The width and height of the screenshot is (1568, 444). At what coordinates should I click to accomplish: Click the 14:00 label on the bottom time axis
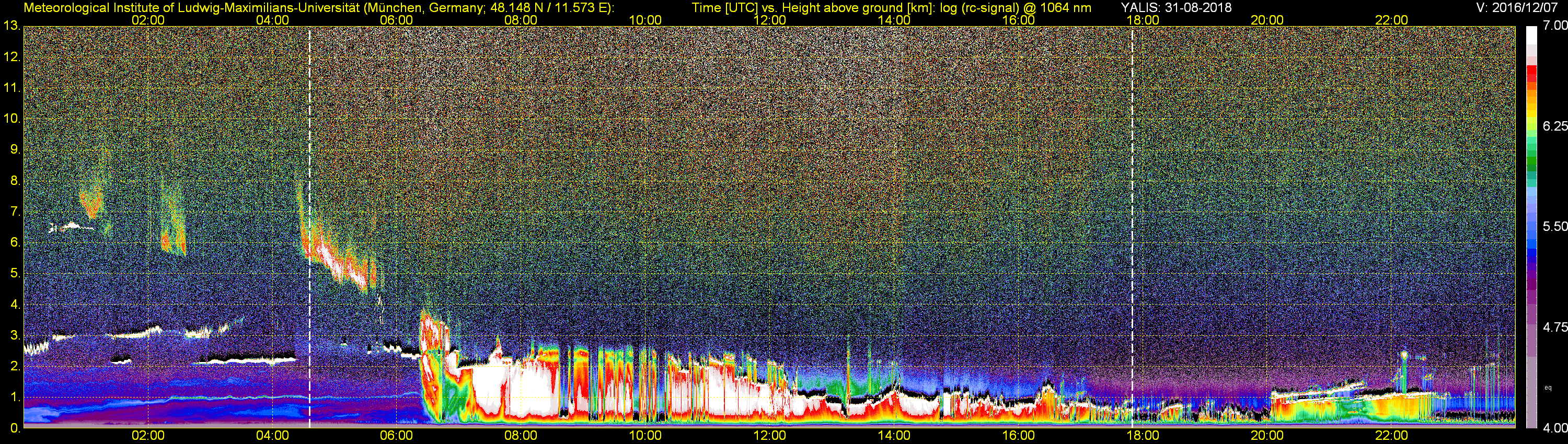894,436
